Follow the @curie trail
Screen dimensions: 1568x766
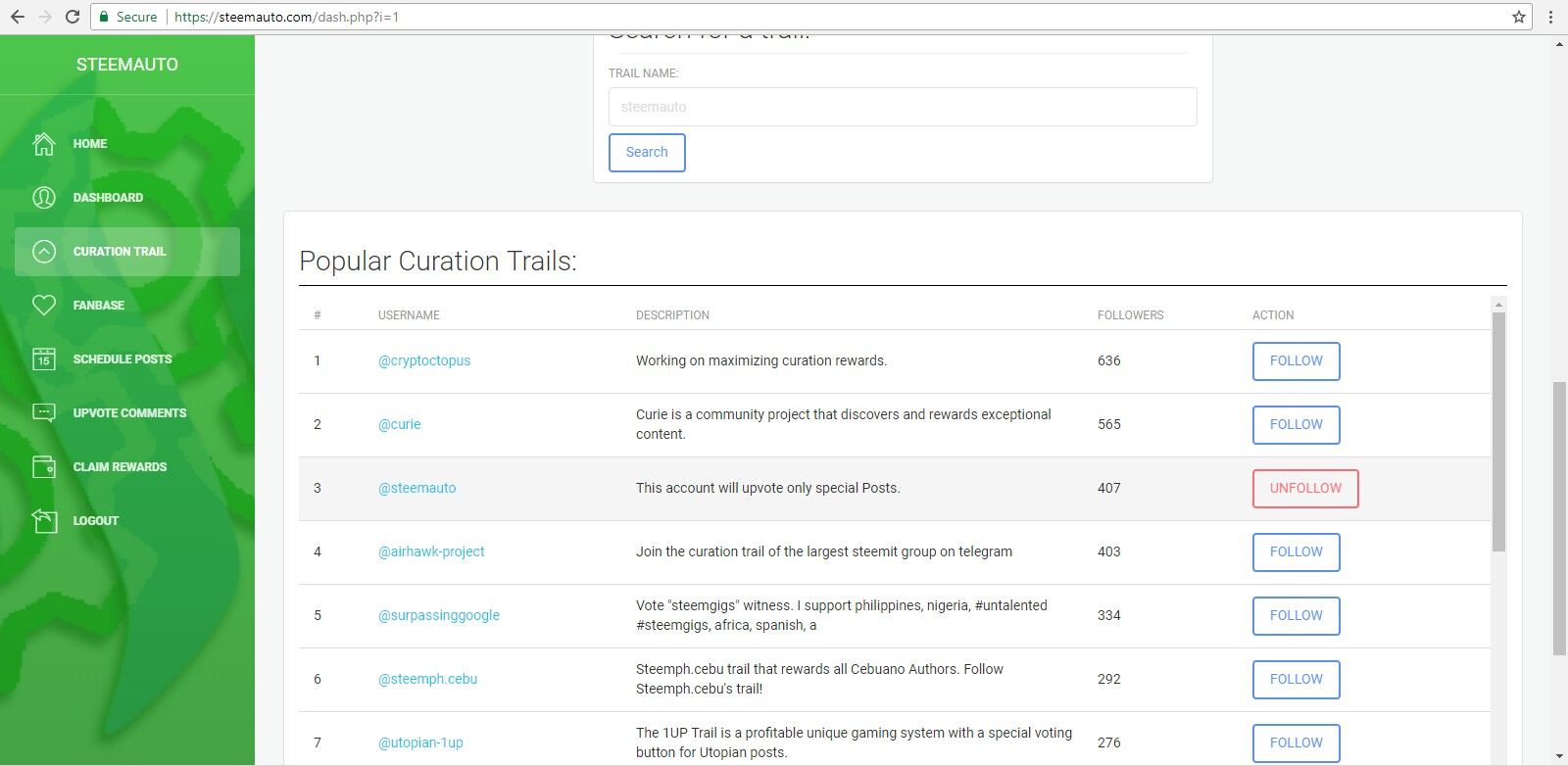1296,425
